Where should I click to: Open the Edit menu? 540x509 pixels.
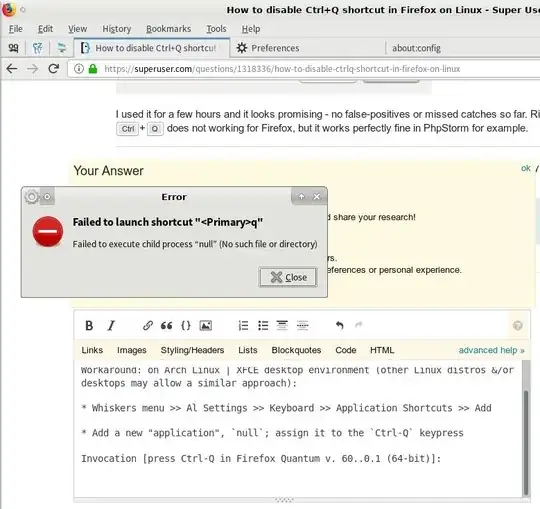coord(45,29)
